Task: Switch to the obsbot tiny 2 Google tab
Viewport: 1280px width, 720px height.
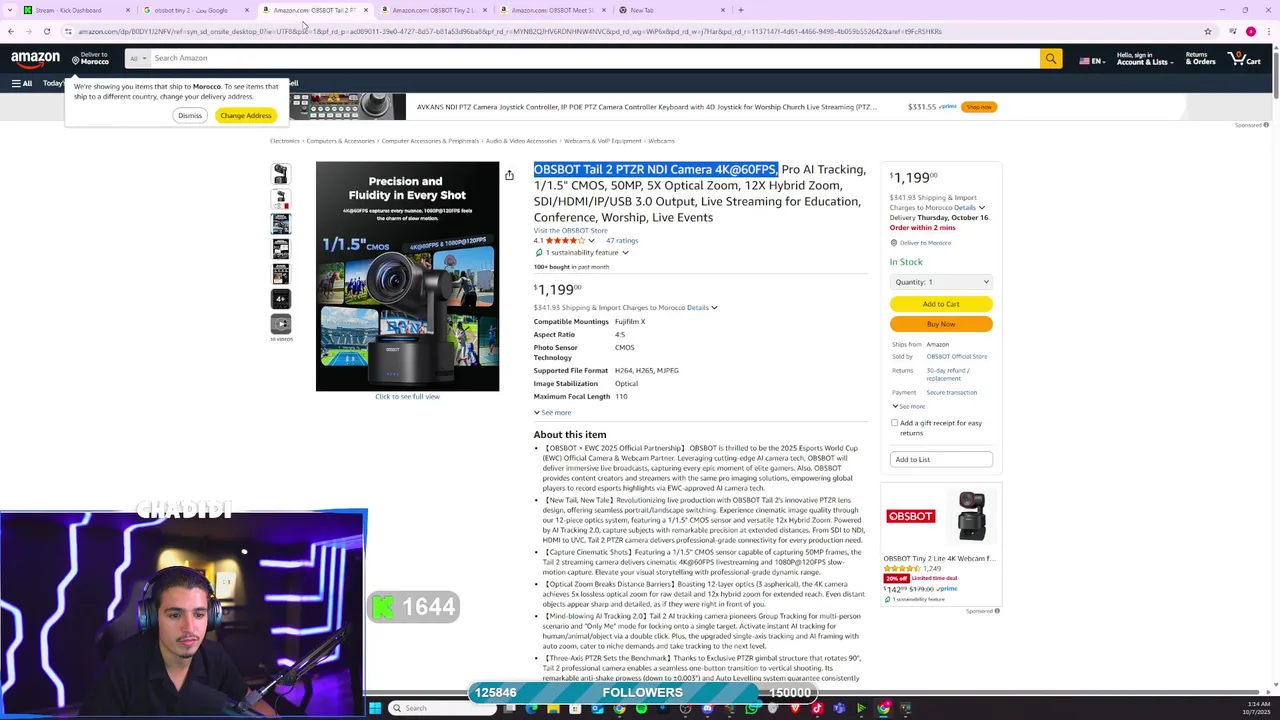Action: coord(195,10)
